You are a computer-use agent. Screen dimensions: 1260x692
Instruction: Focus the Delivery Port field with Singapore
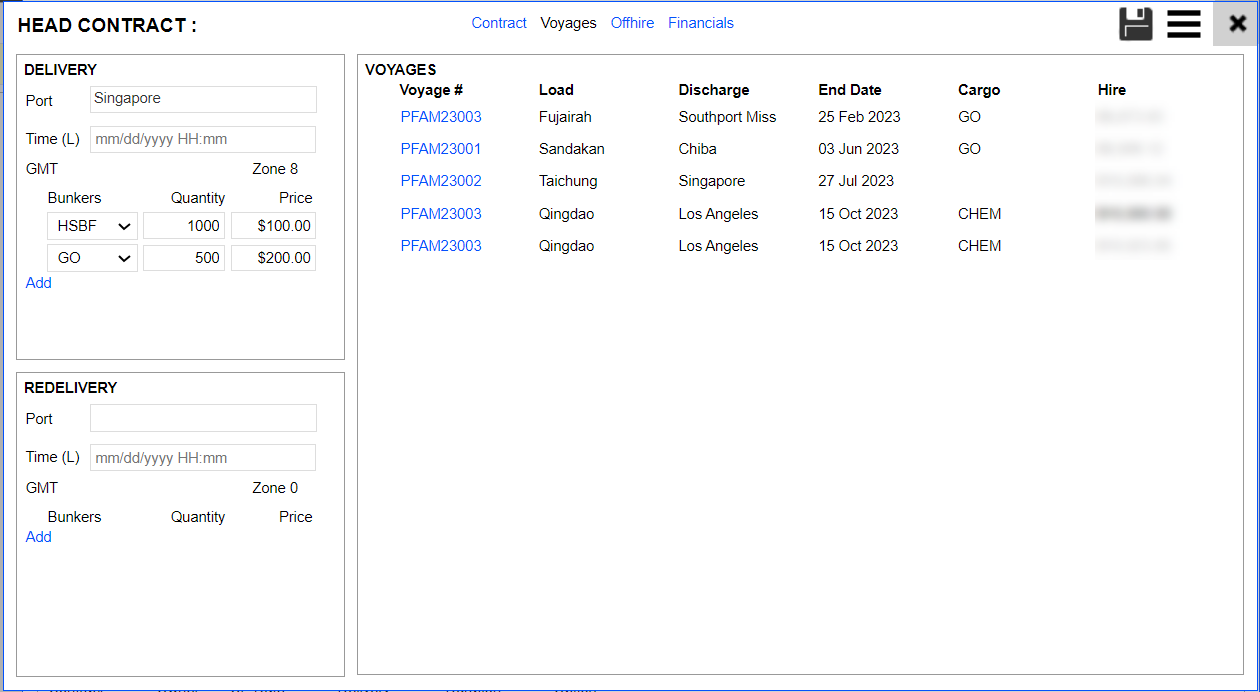pyautogui.click(x=203, y=99)
